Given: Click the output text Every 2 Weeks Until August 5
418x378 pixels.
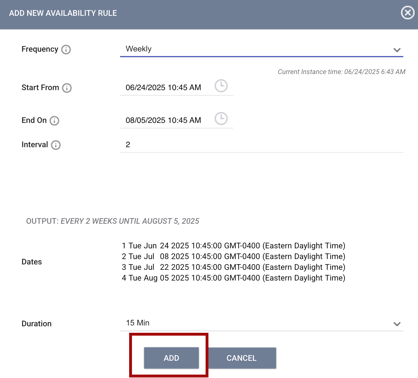Looking at the screenshot, I should point(130,221).
